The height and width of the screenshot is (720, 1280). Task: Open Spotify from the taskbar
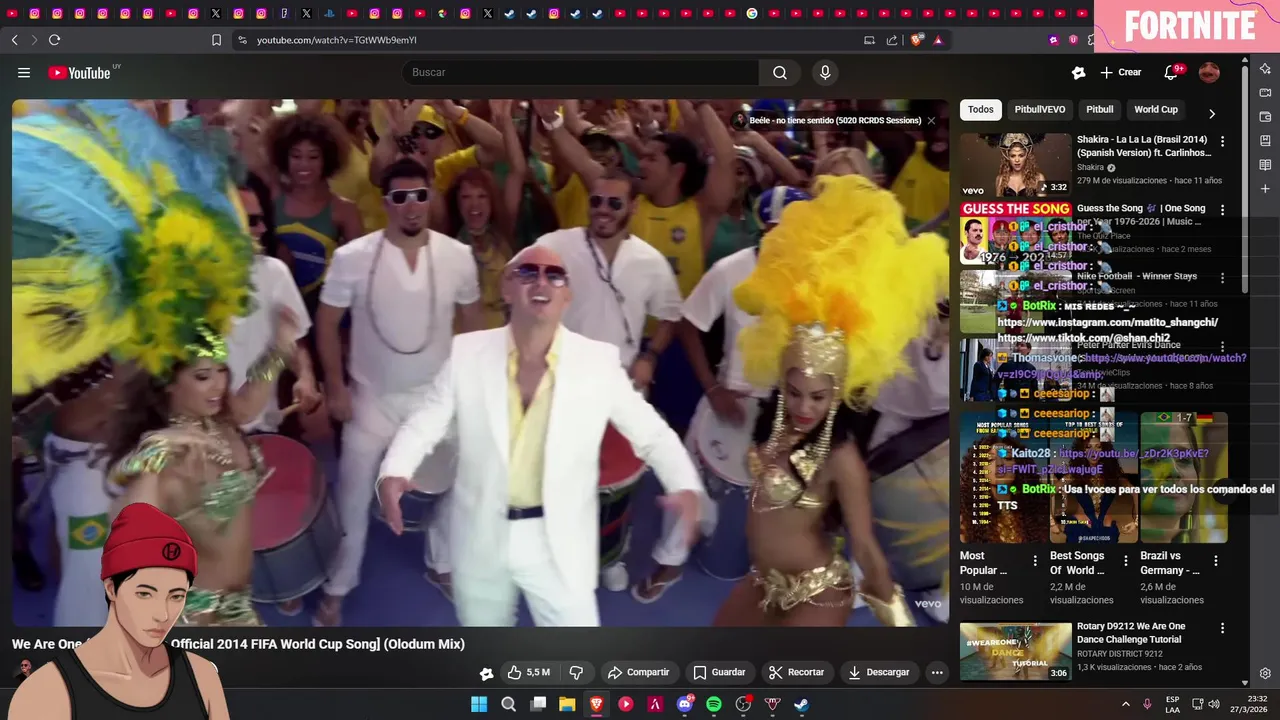(x=714, y=704)
